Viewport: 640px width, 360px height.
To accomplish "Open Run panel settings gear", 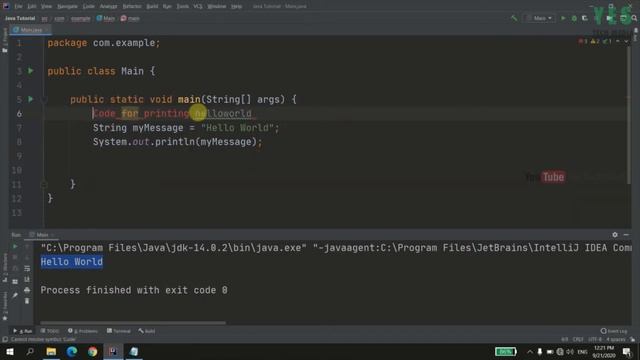I will [615, 235].
